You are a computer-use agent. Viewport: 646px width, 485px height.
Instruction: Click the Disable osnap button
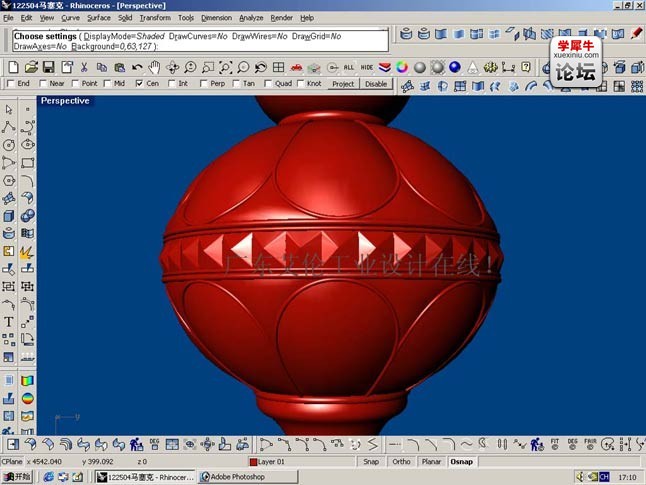coord(376,84)
